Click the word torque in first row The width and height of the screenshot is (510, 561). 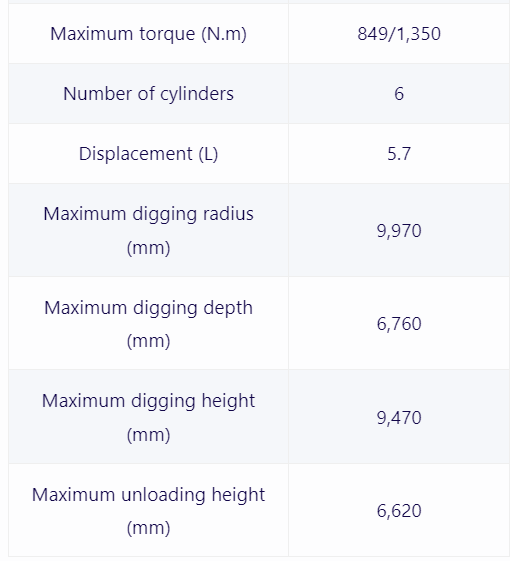pos(167,35)
